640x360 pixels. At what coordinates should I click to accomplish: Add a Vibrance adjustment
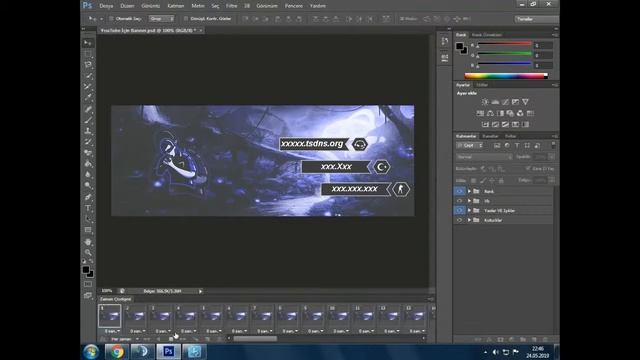point(525,102)
